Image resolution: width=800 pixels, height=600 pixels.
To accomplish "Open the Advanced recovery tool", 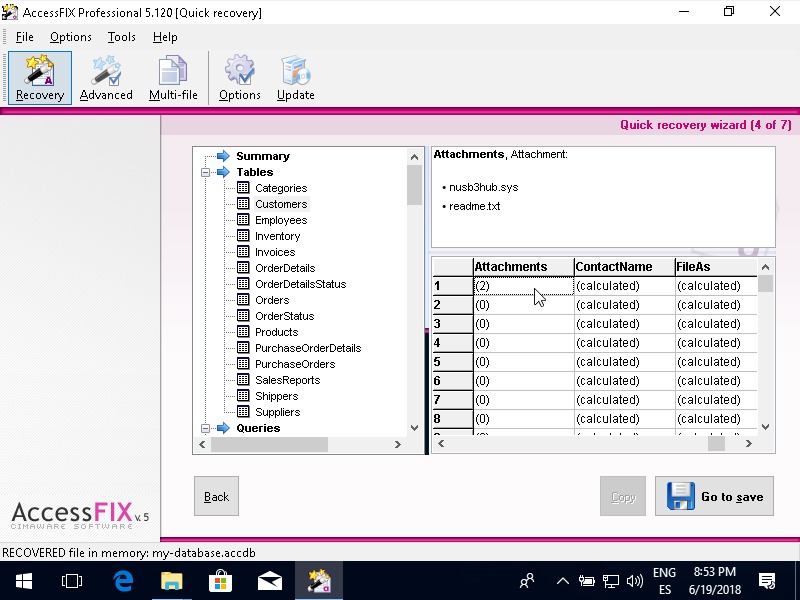I will (x=106, y=78).
